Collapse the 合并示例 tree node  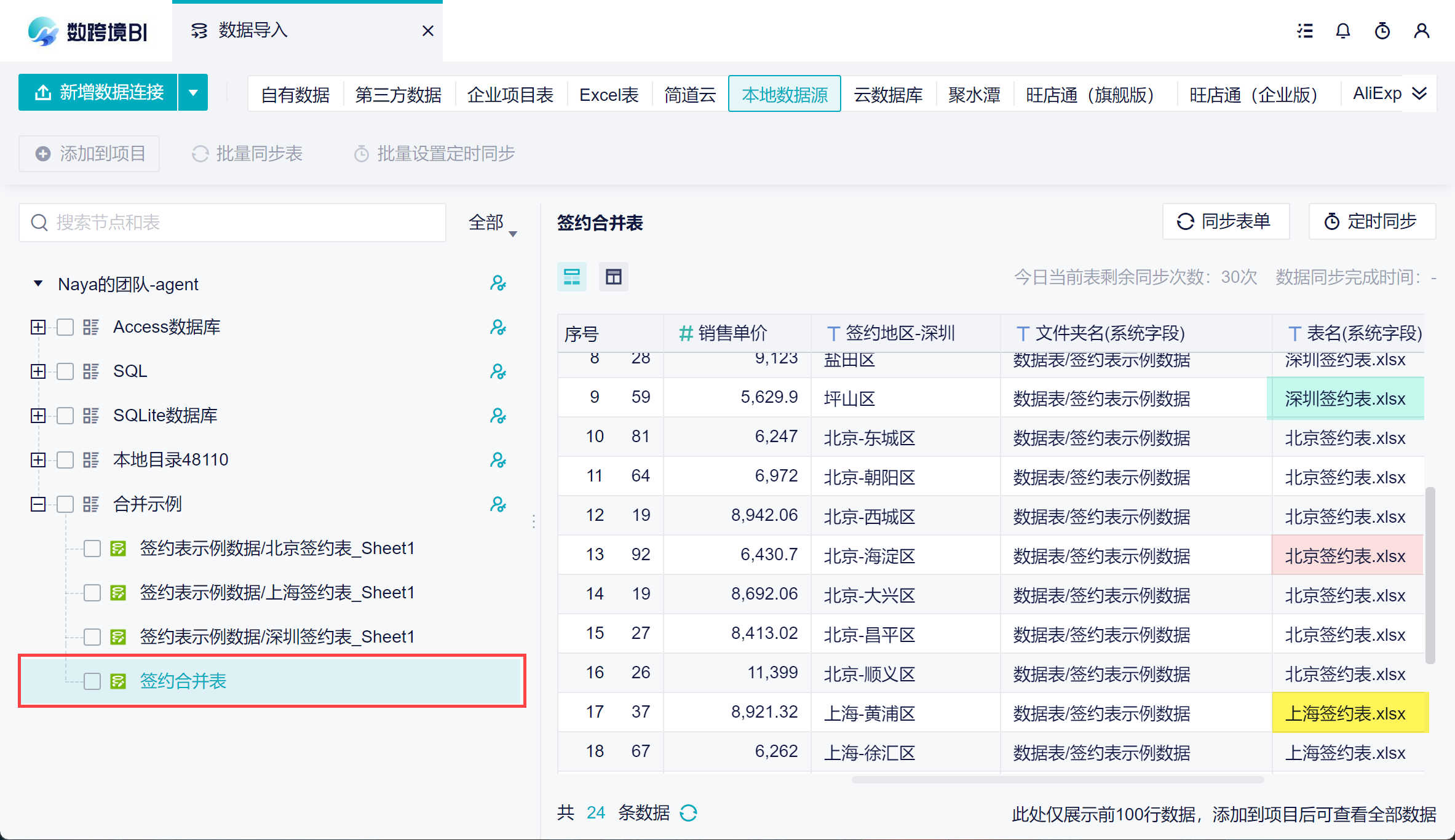point(38,504)
